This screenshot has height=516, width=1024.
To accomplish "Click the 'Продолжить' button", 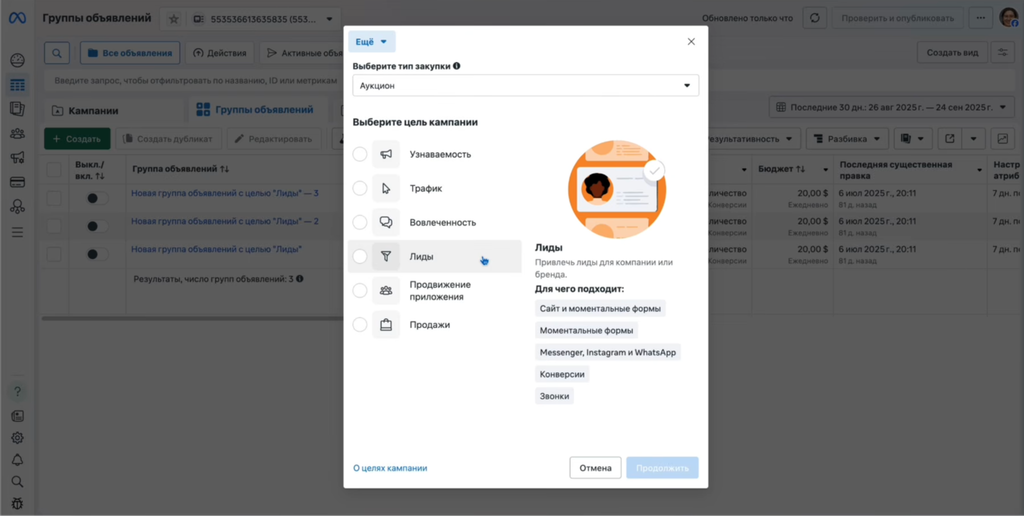I will 662,468.
